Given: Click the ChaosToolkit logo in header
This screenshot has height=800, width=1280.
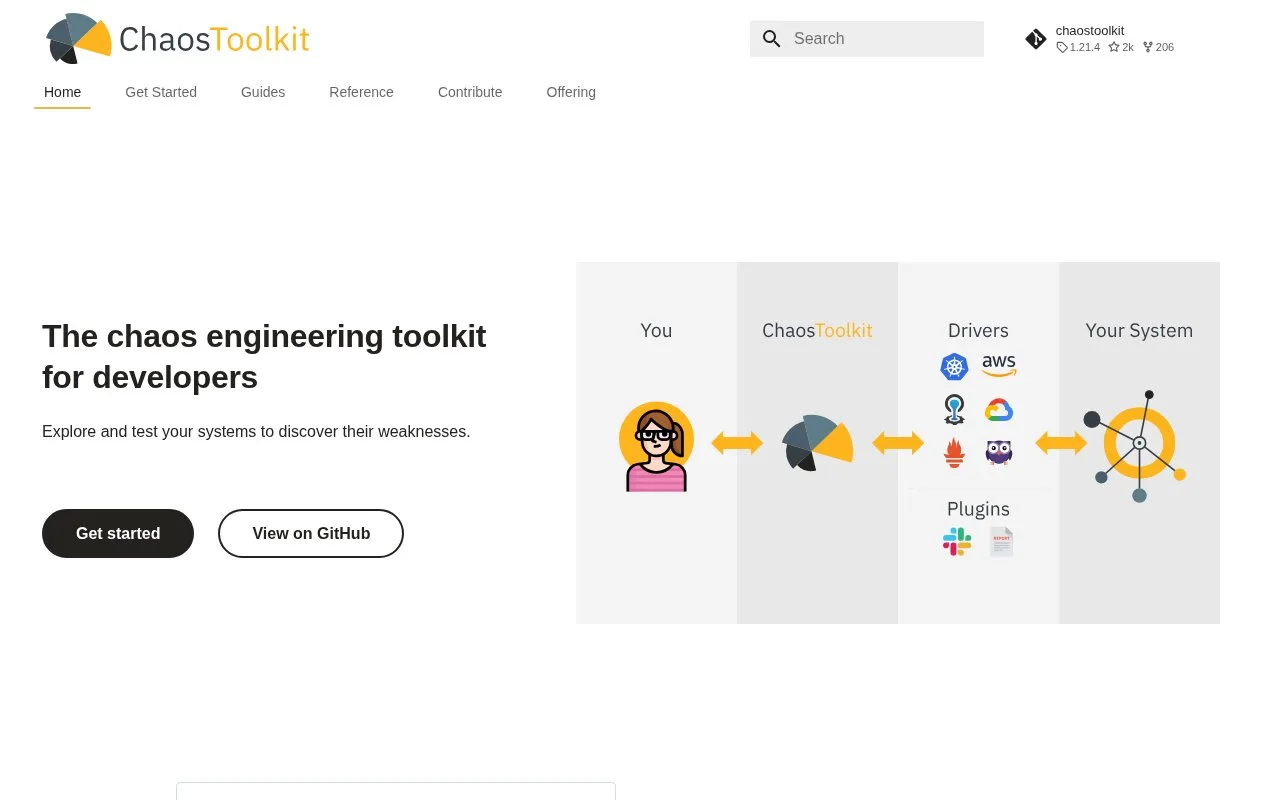Looking at the screenshot, I should tap(178, 39).
